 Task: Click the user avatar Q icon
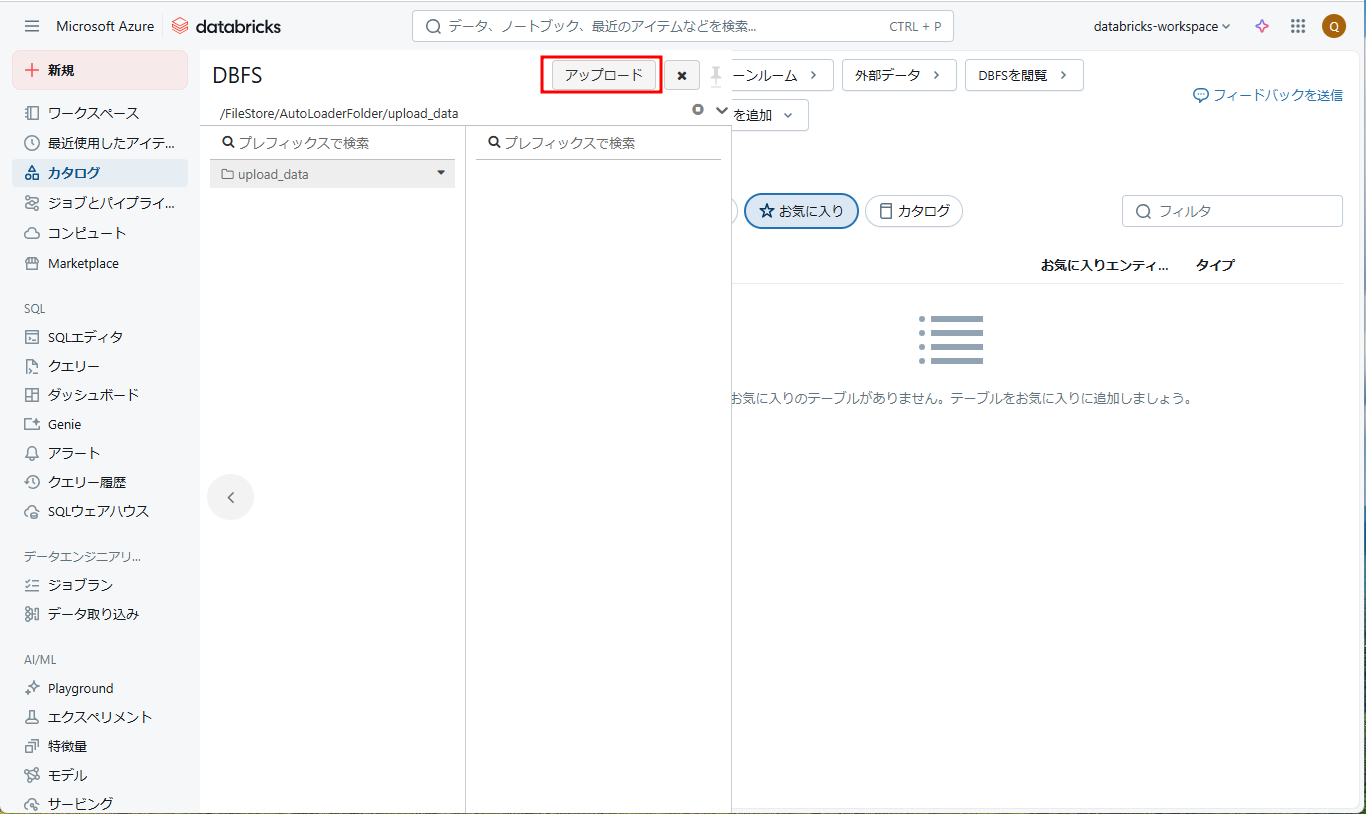click(1333, 26)
